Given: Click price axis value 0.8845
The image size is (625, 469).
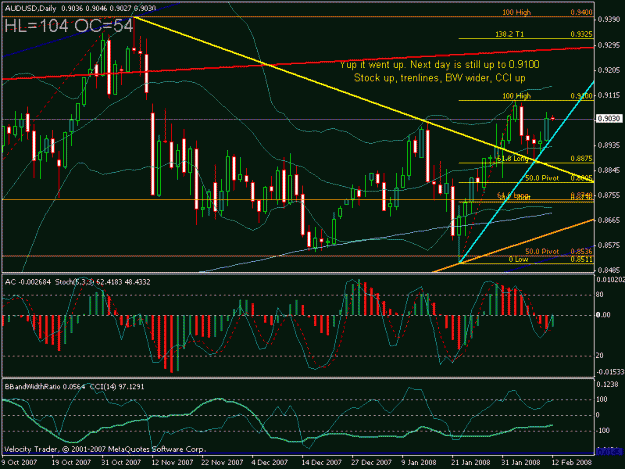Looking at the screenshot, I should point(610,170).
